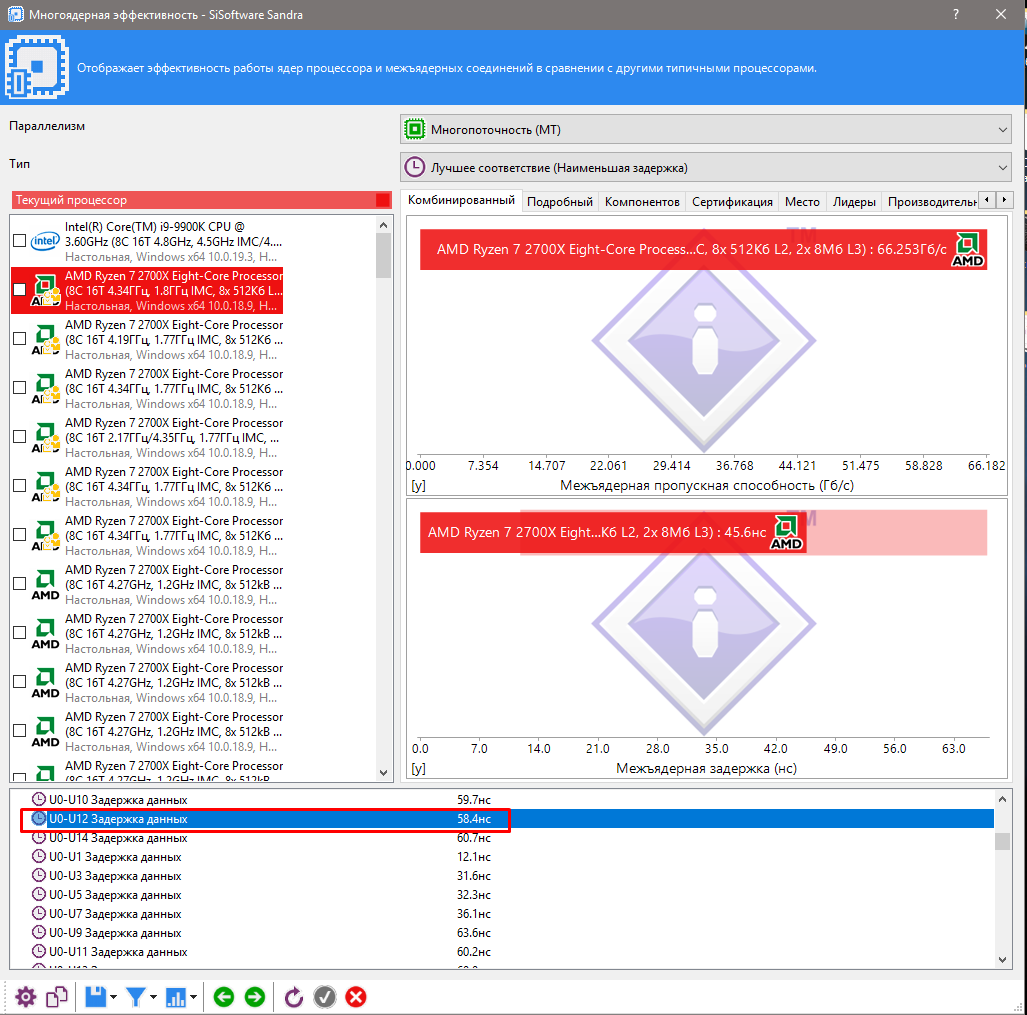Switch to the Подробный tab

(560, 202)
